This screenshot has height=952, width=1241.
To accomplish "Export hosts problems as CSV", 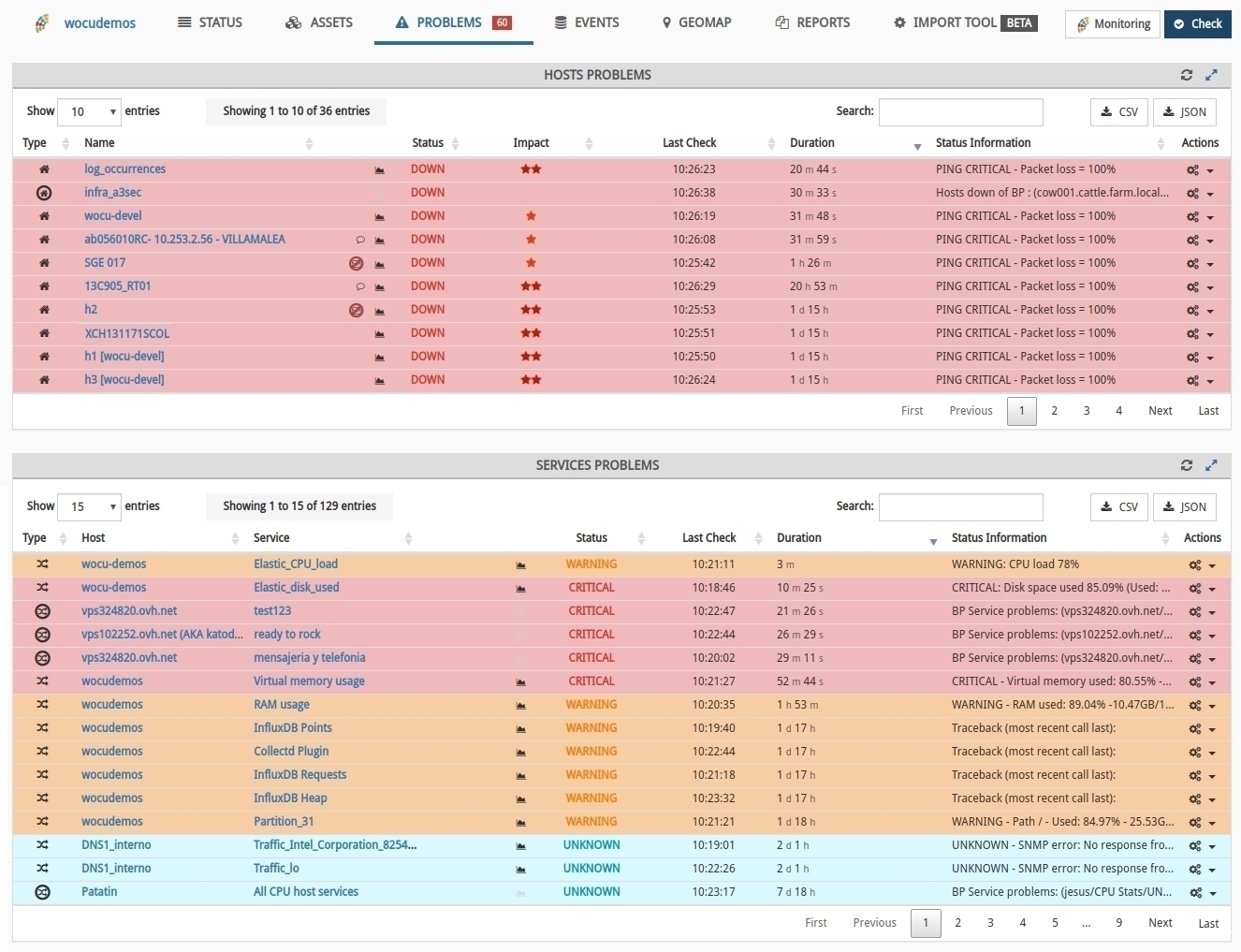I will click(x=1119, y=112).
